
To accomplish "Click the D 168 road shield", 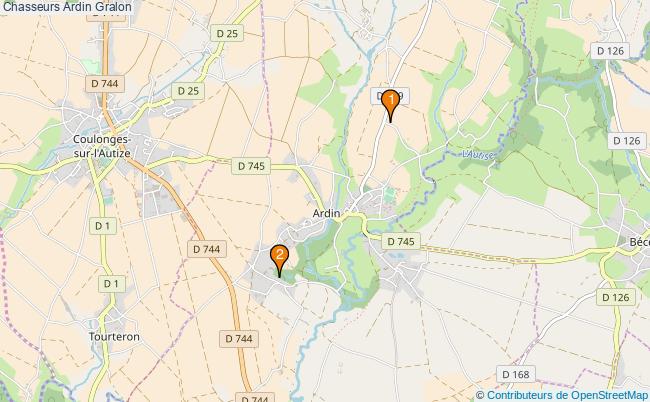I will (516, 374).
